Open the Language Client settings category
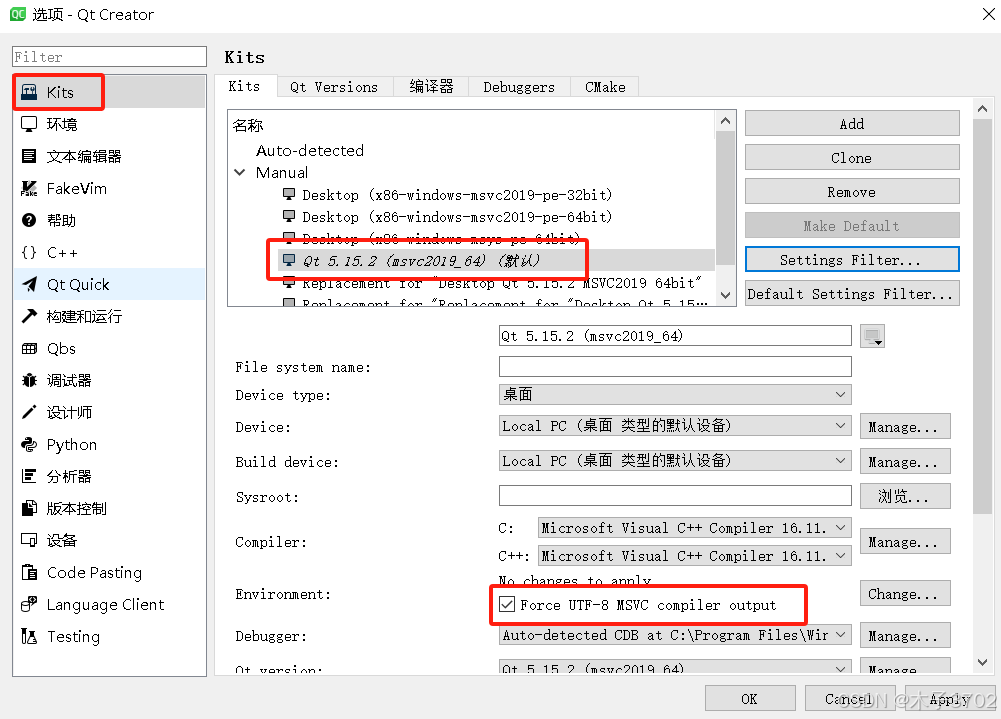The image size is (1001, 719). click(x=109, y=604)
